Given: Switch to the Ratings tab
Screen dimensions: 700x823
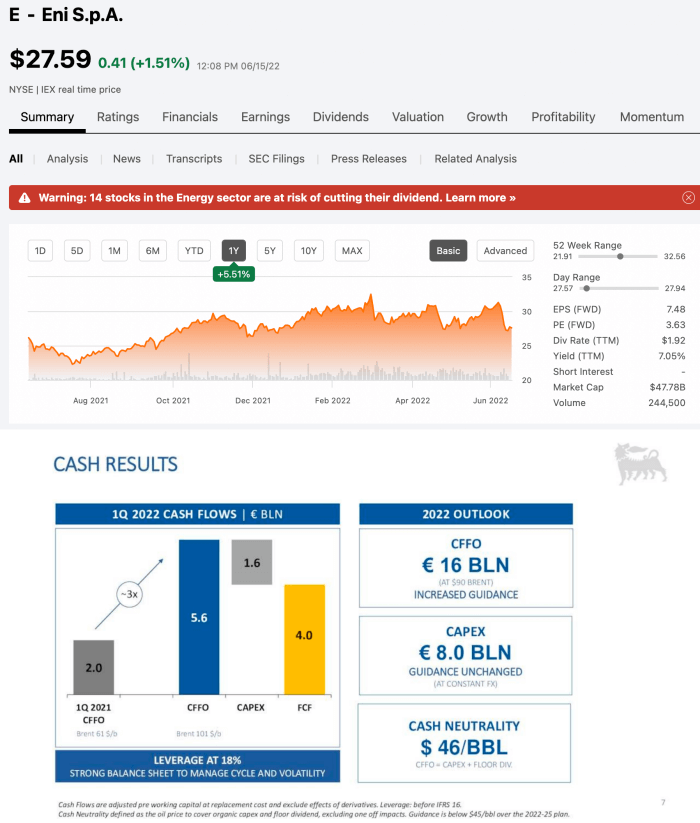Looking at the screenshot, I should (118, 117).
